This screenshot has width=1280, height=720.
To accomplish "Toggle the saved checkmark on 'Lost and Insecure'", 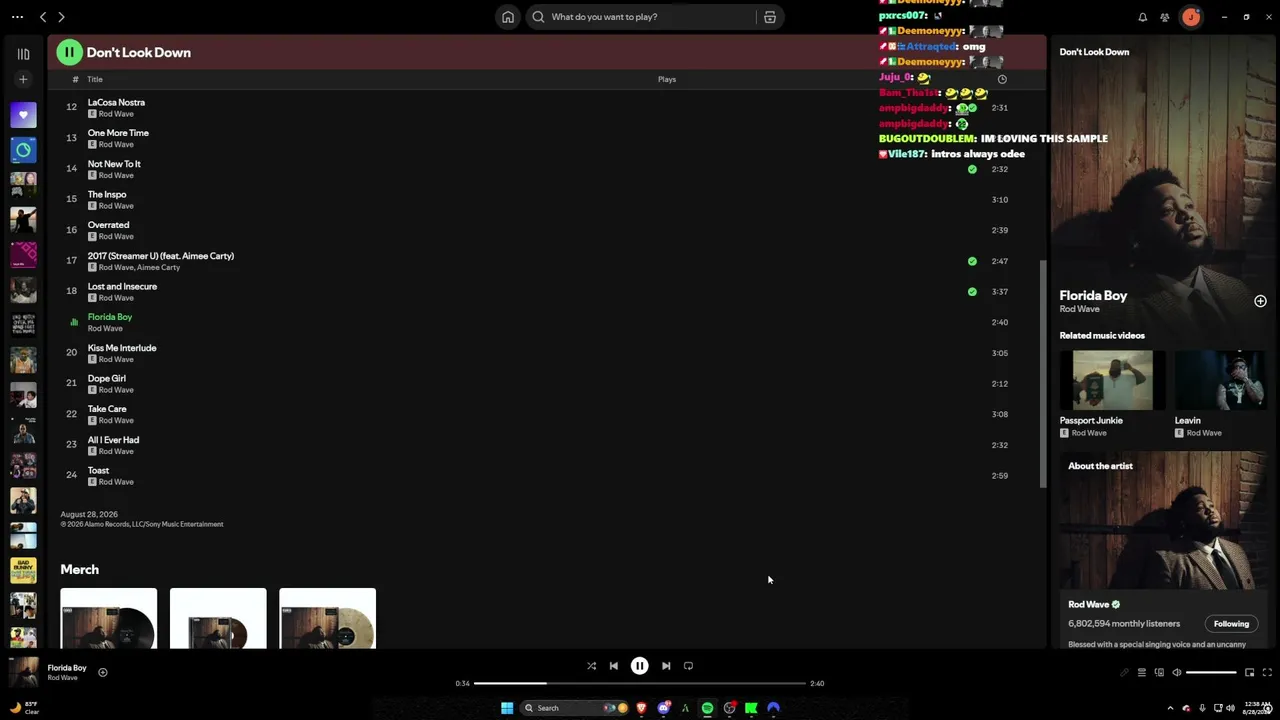I will point(972,292).
